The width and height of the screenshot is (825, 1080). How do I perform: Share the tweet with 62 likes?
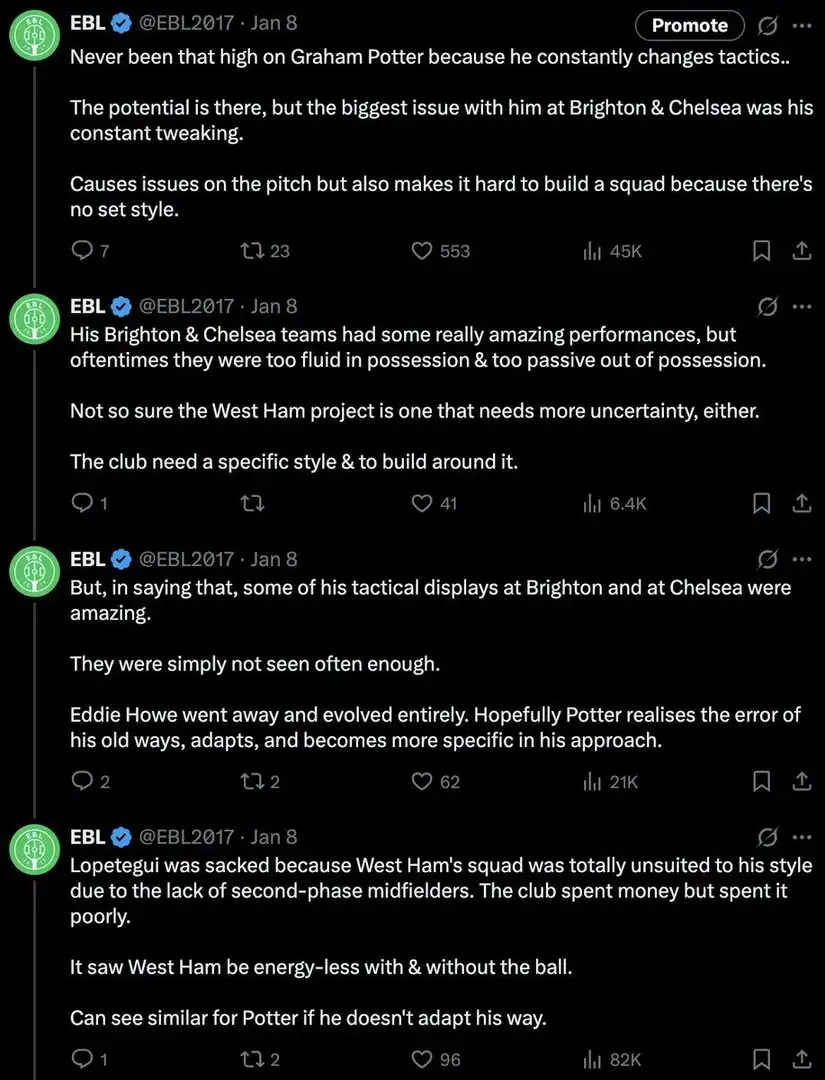tap(801, 781)
